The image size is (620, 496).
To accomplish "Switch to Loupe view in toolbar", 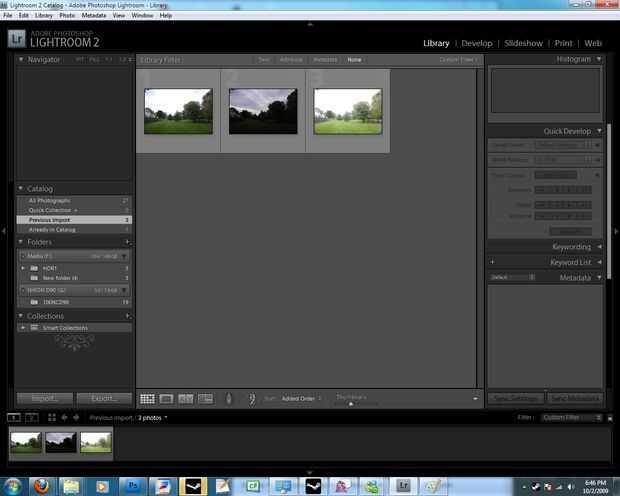I will coord(166,399).
